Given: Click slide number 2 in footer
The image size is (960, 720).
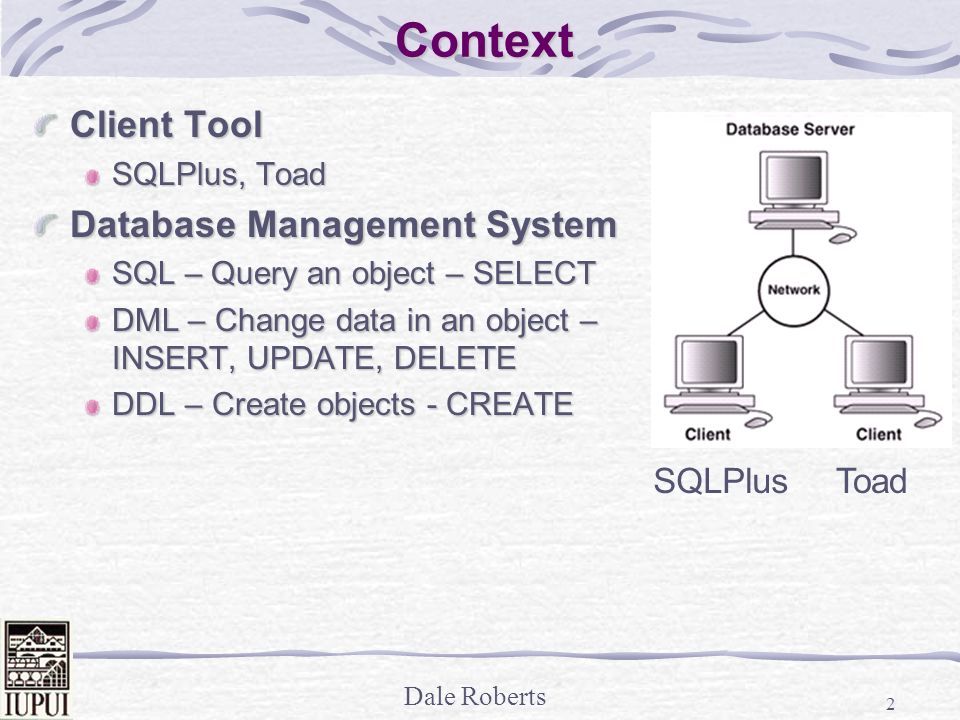Looking at the screenshot, I should pyautogui.click(x=890, y=703).
